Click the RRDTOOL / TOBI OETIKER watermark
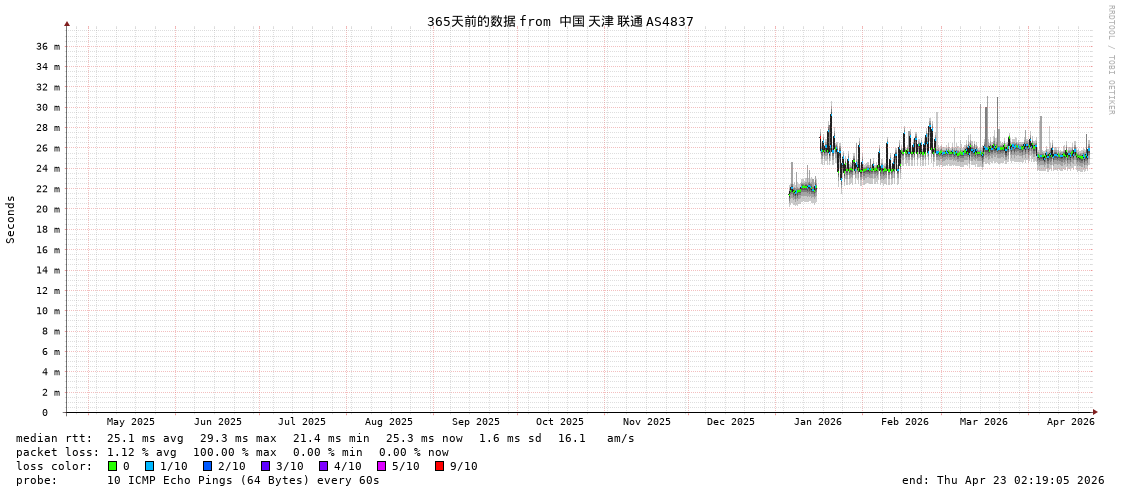 coord(1111,60)
